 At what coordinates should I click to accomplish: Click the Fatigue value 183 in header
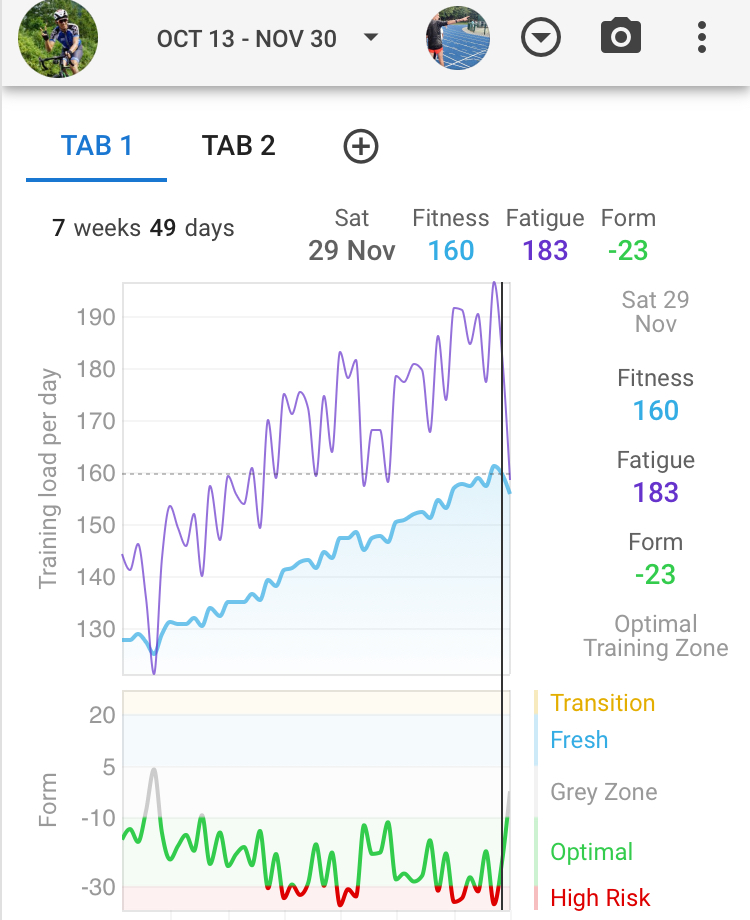coord(545,250)
